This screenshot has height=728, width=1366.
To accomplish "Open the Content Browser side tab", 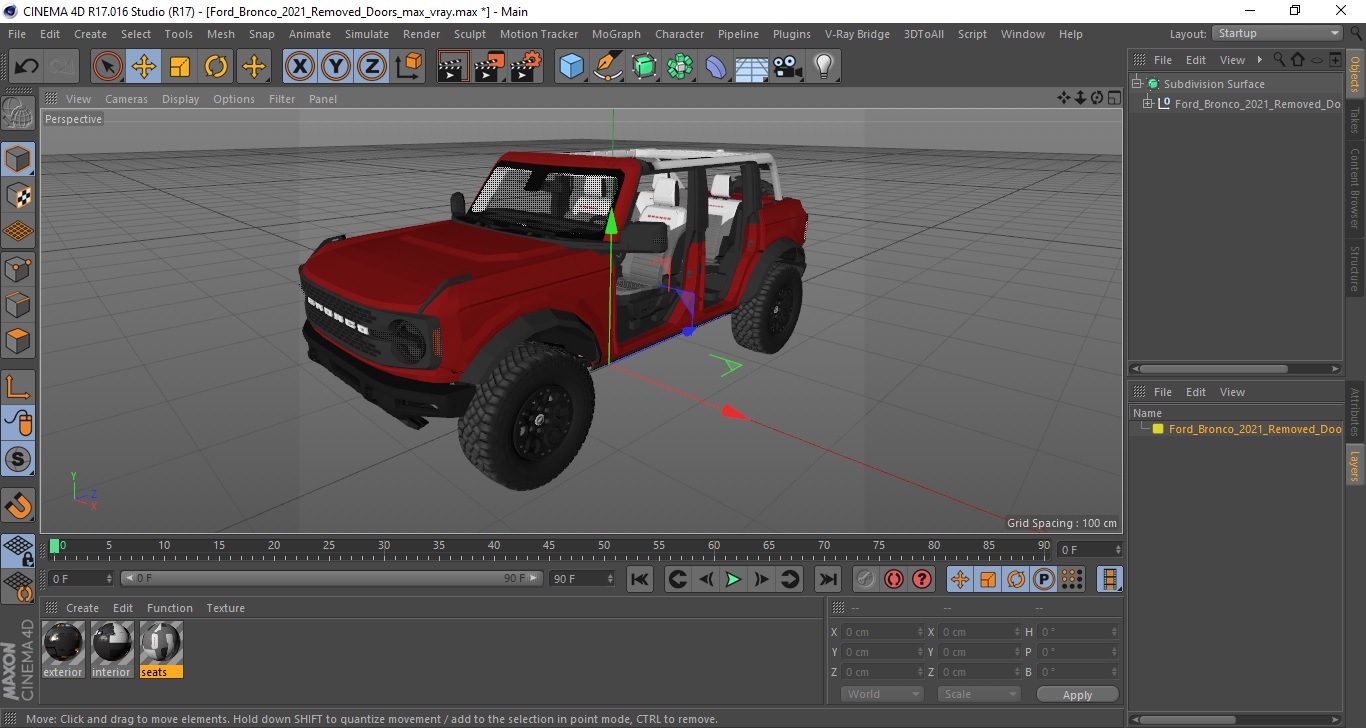I will pos(1355,188).
